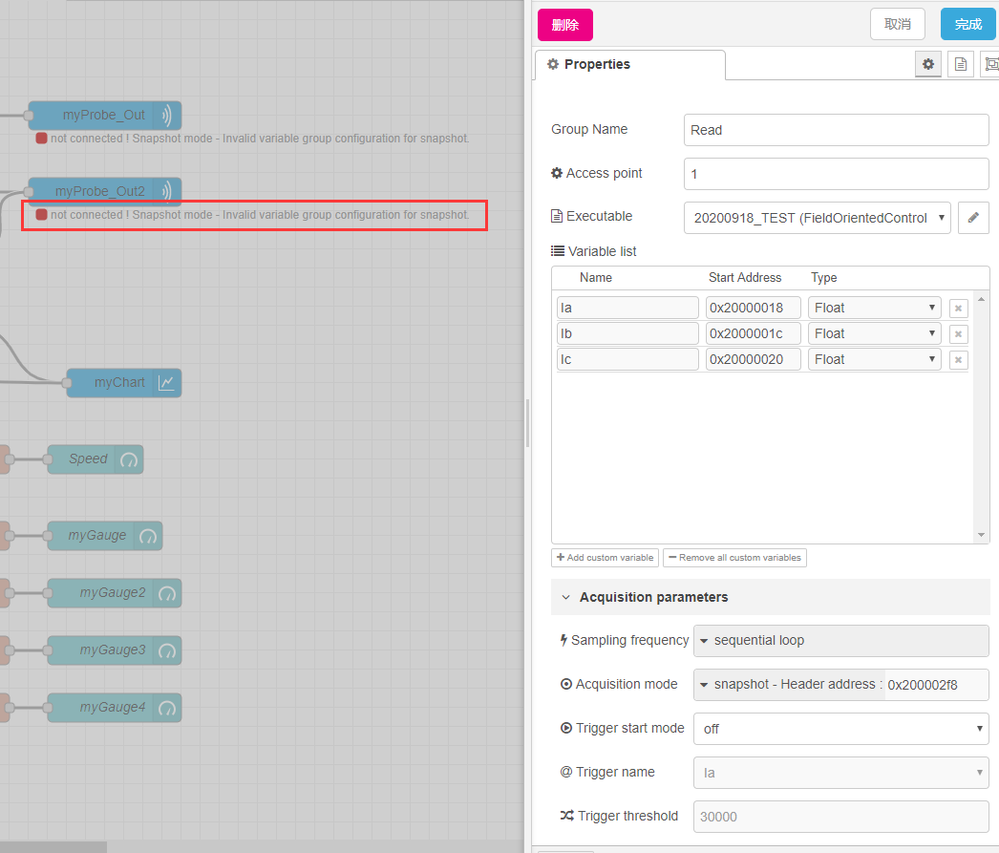Viewport: 999px width, 853px height.
Task: Click myProbe_Out red status indicator
Action: tap(41, 138)
